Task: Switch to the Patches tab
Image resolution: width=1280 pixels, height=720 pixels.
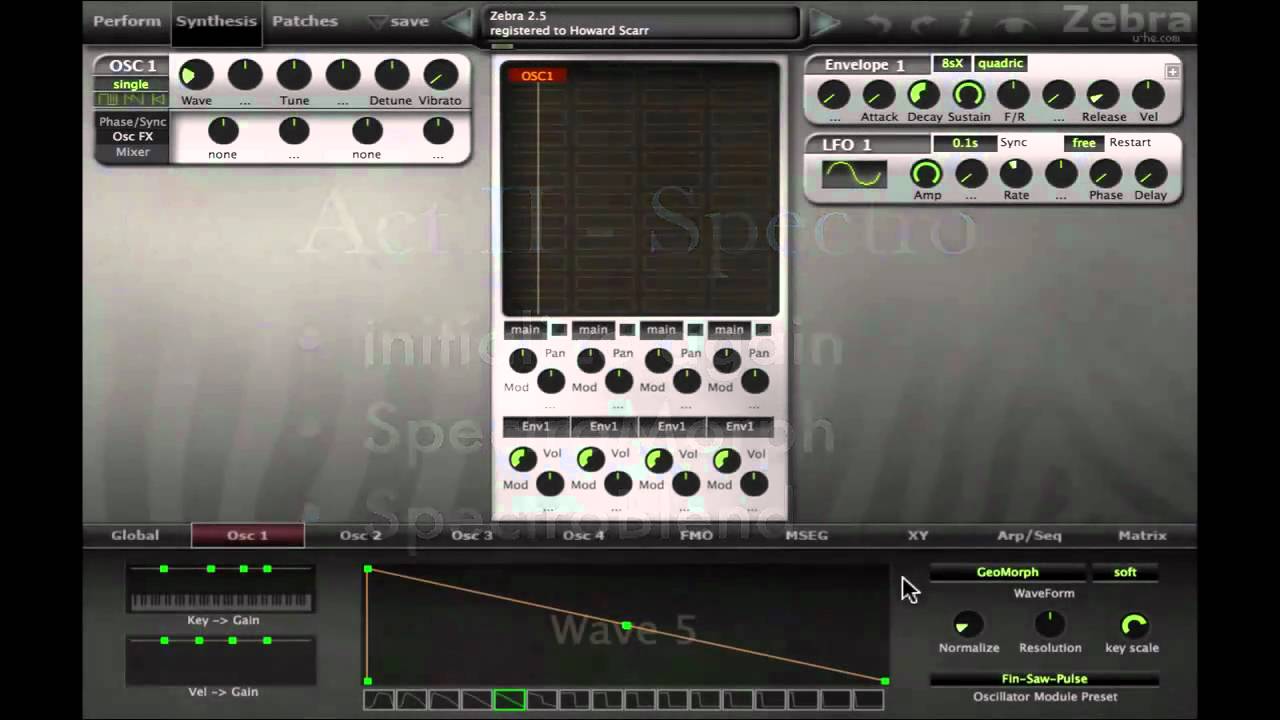Action: (x=304, y=21)
